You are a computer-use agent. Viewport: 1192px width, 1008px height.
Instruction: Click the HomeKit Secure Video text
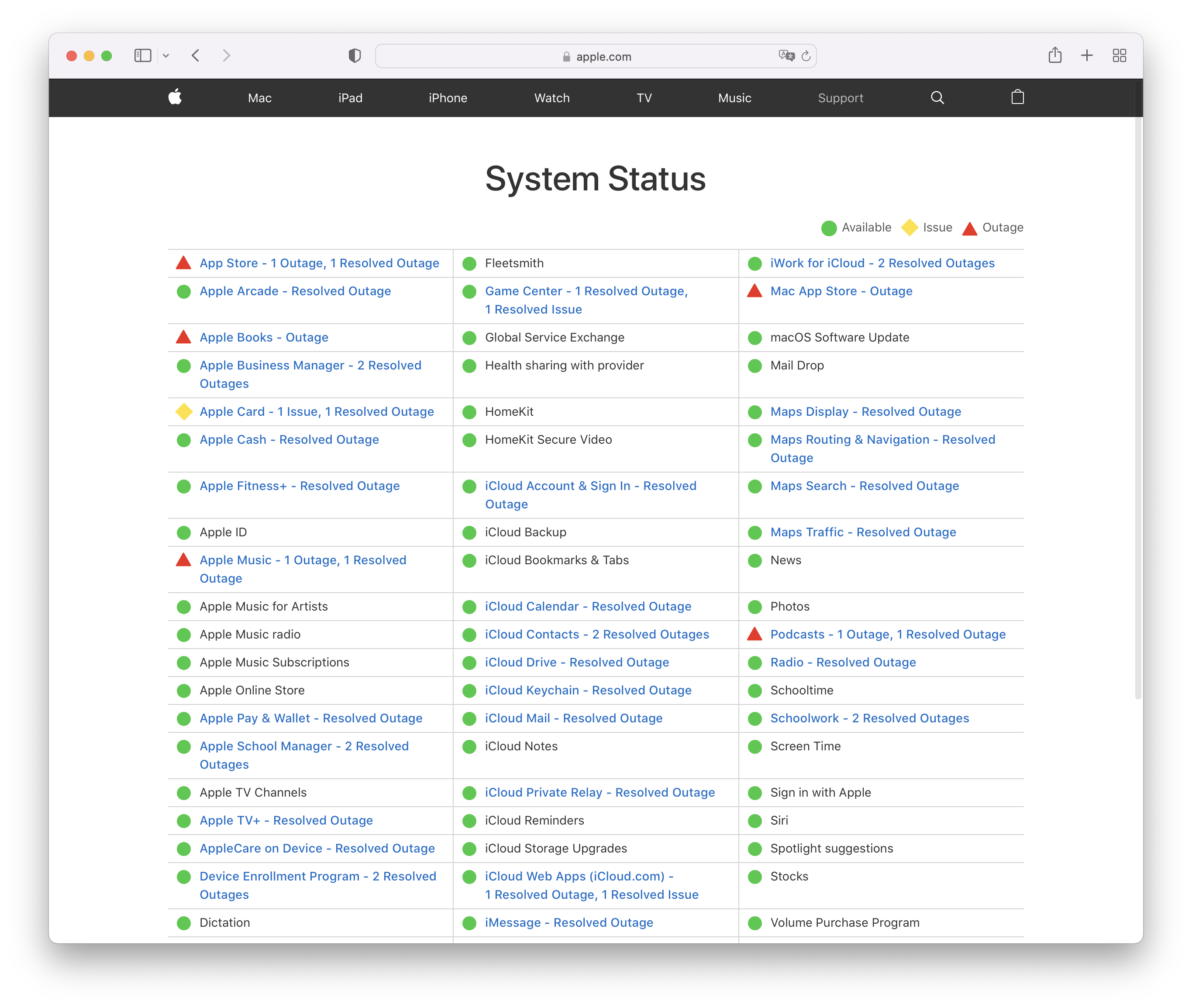pyautogui.click(x=548, y=439)
